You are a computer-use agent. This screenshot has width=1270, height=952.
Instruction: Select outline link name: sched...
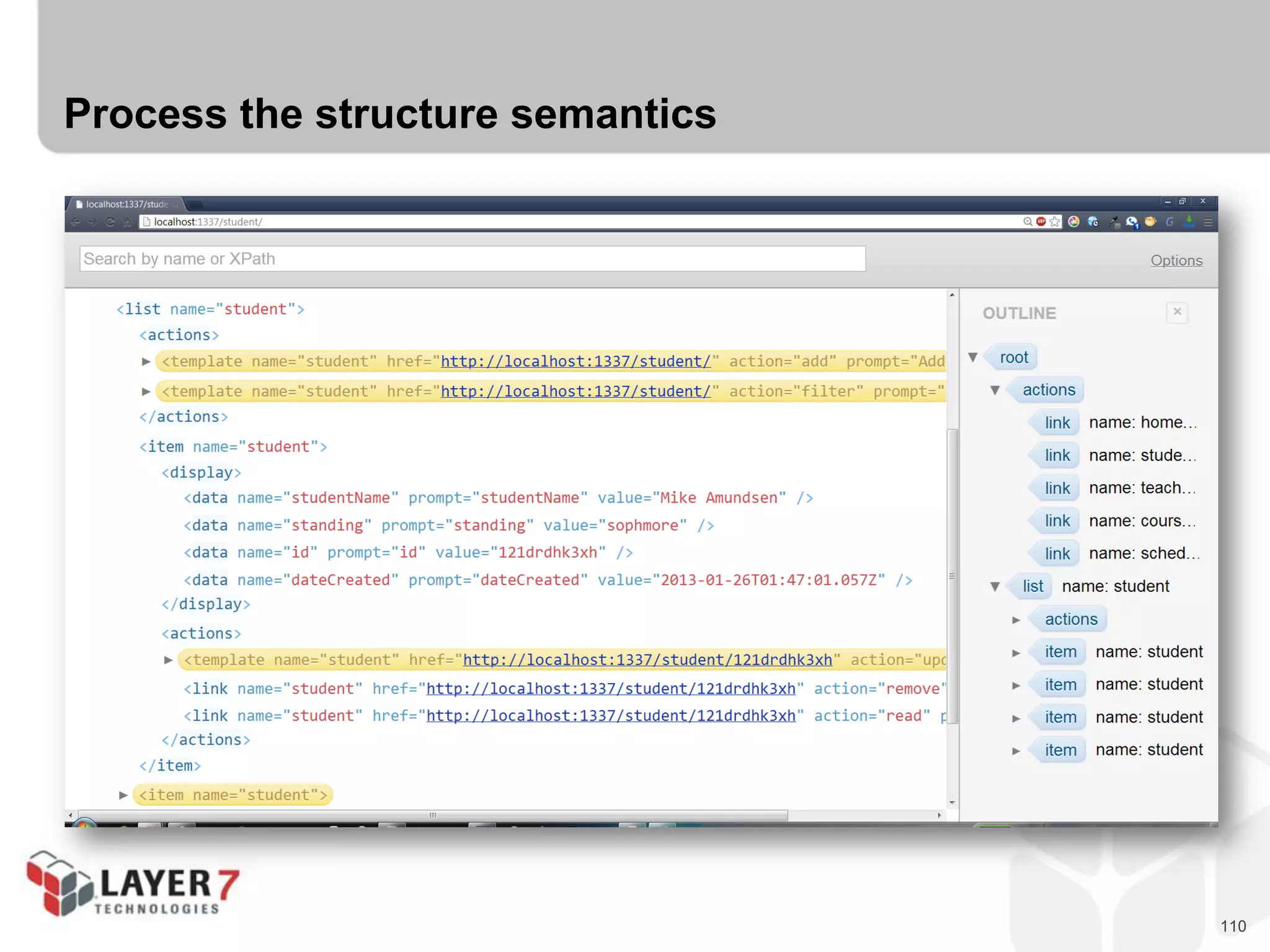click(1112, 553)
